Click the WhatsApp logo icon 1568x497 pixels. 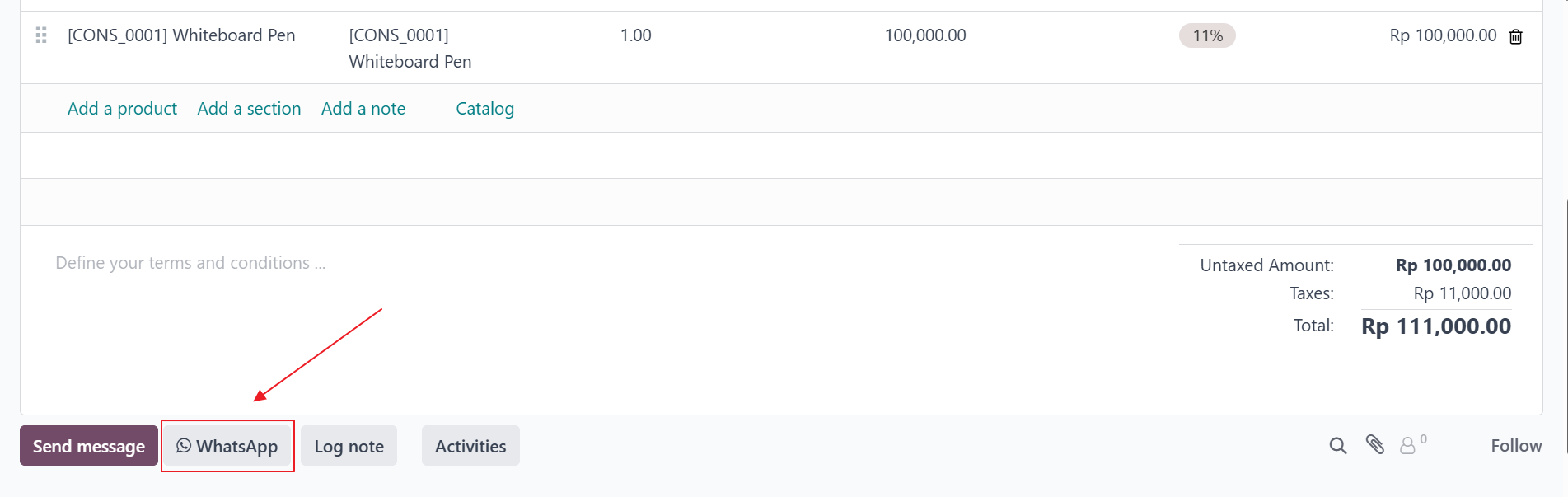[x=184, y=446]
